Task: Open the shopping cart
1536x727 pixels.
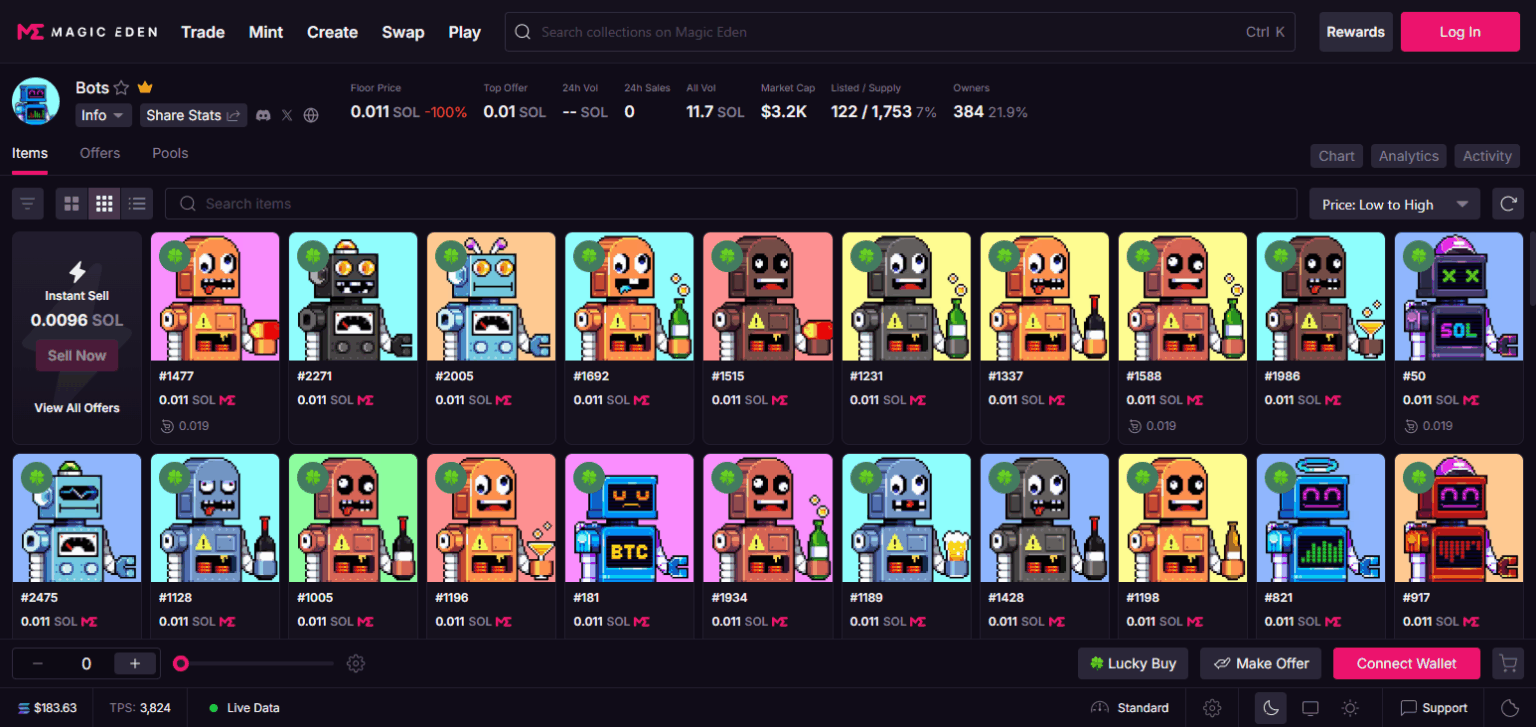Action: click(x=1508, y=663)
